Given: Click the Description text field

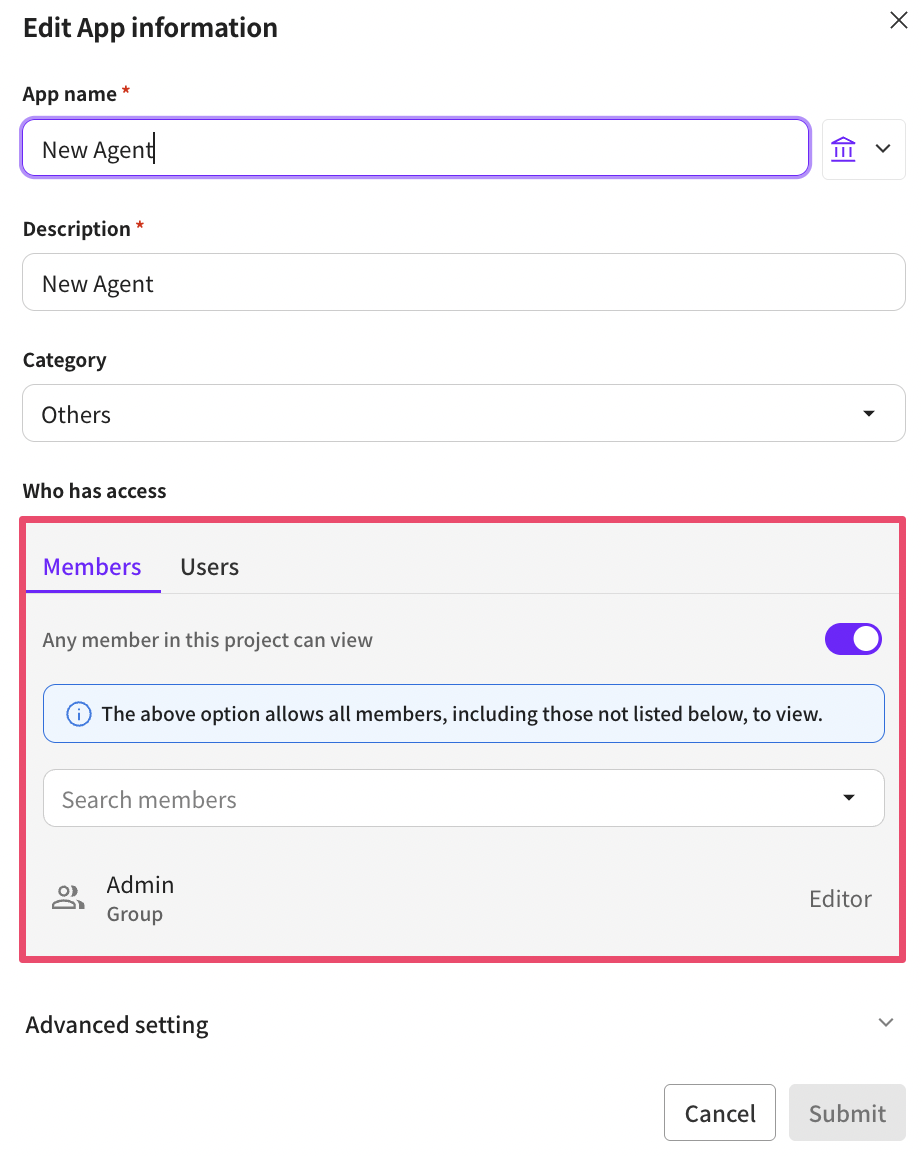Looking at the screenshot, I should (x=463, y=283).
